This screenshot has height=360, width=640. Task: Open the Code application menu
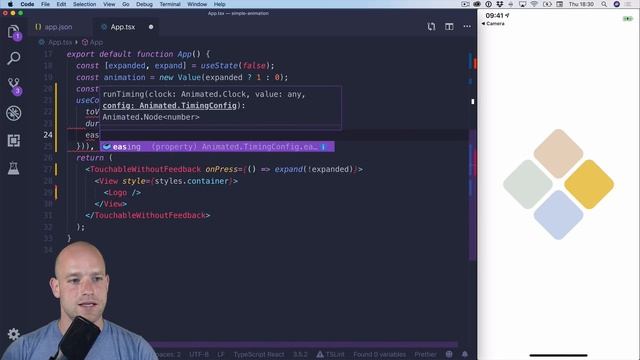[x=27, y=4]
